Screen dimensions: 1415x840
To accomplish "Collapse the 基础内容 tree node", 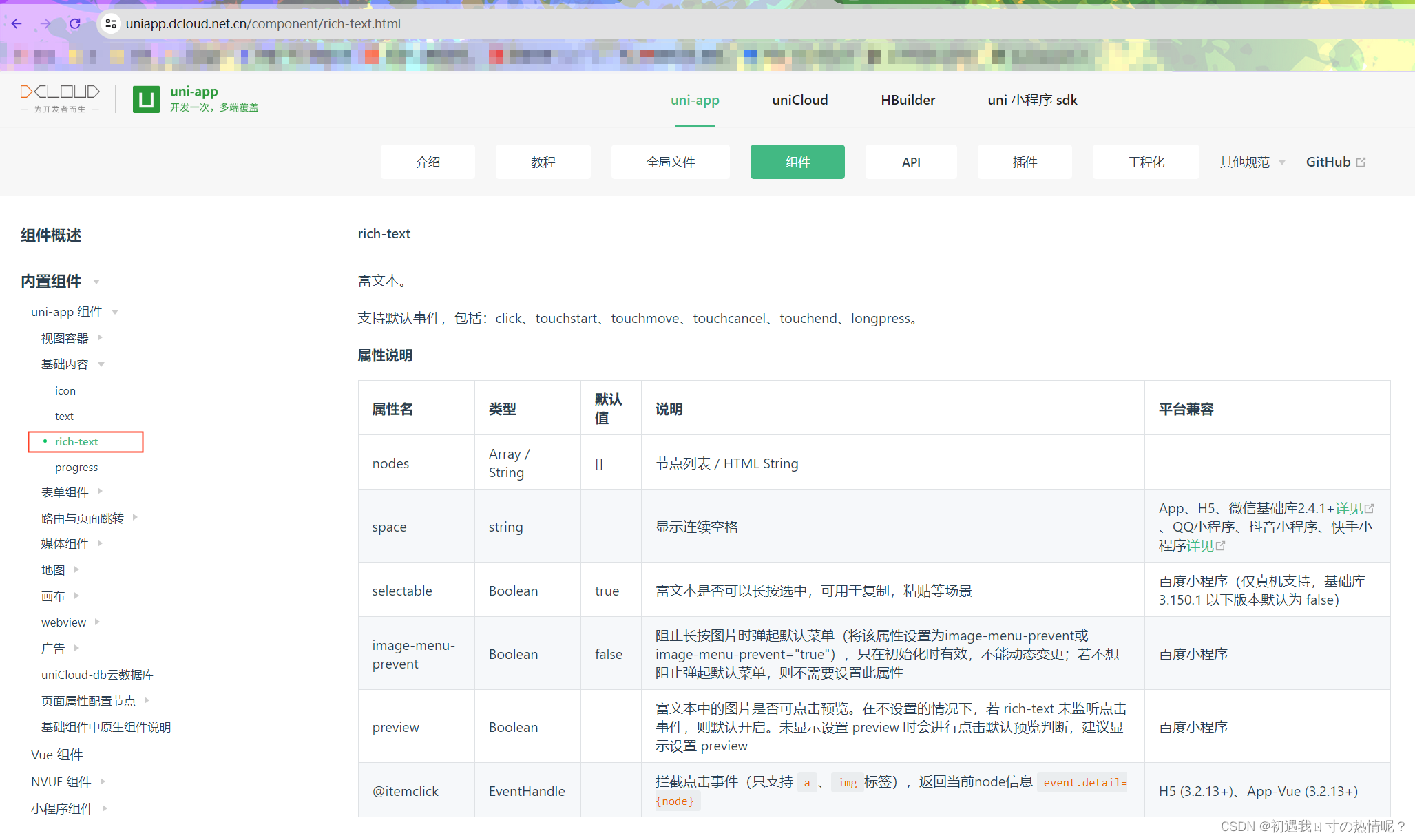I will pyautogui.click(x=72, y=364).
